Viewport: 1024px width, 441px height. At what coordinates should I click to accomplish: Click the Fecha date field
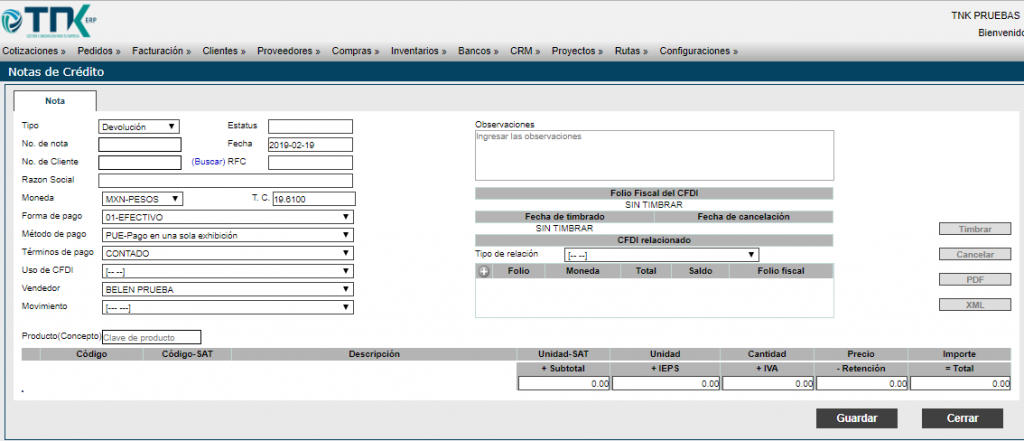coord(310,144)
